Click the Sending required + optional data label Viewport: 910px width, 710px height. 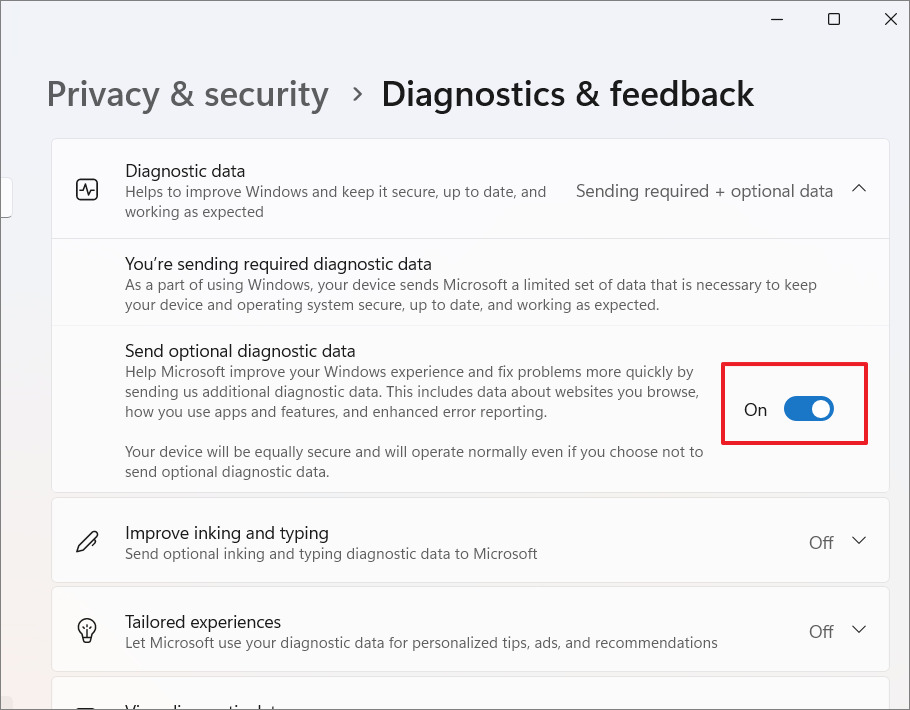tap(703, 190)
